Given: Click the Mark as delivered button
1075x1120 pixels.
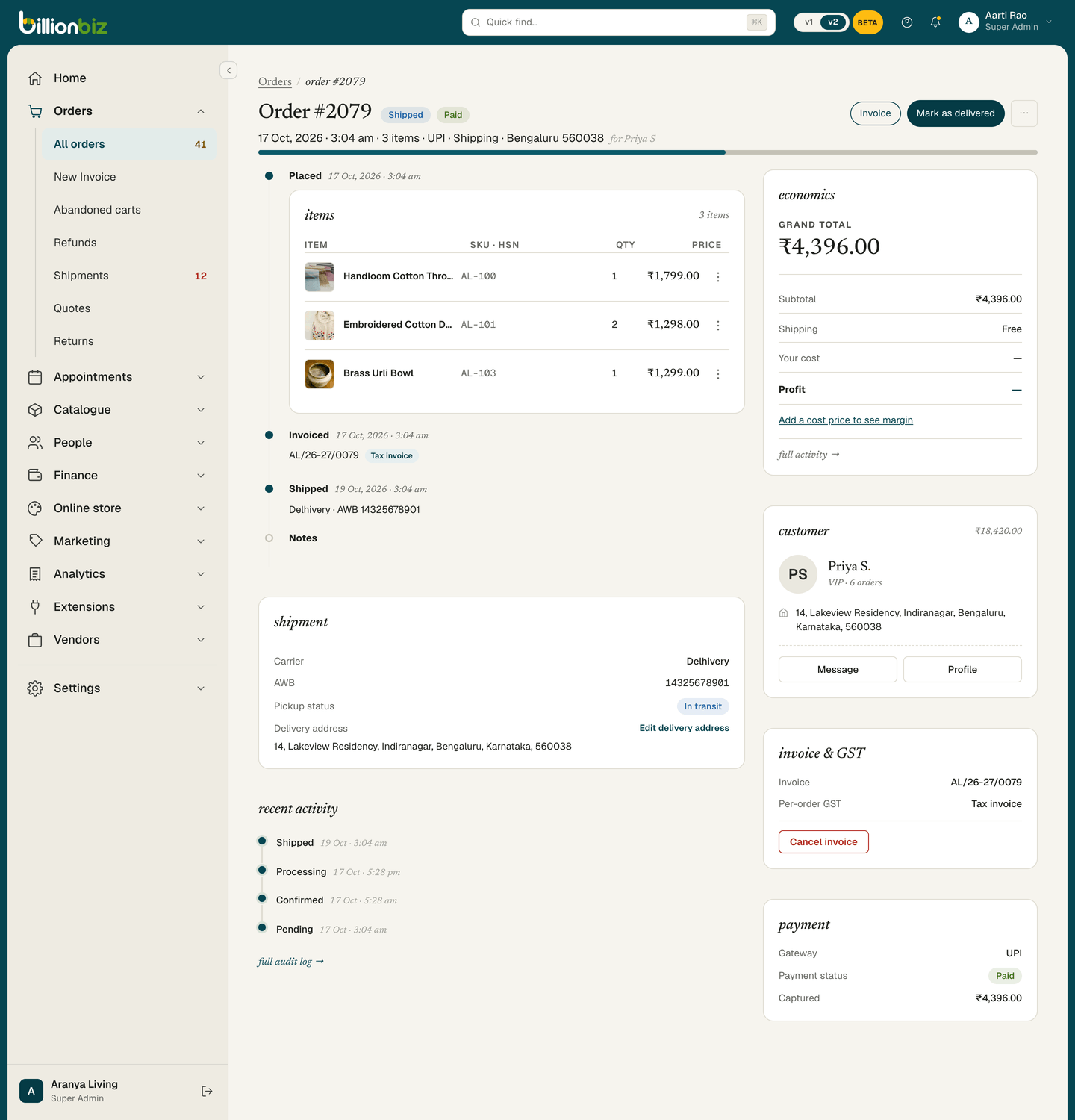Looking at the screenshot, I should pyautogui.click(x=956, y=113).
